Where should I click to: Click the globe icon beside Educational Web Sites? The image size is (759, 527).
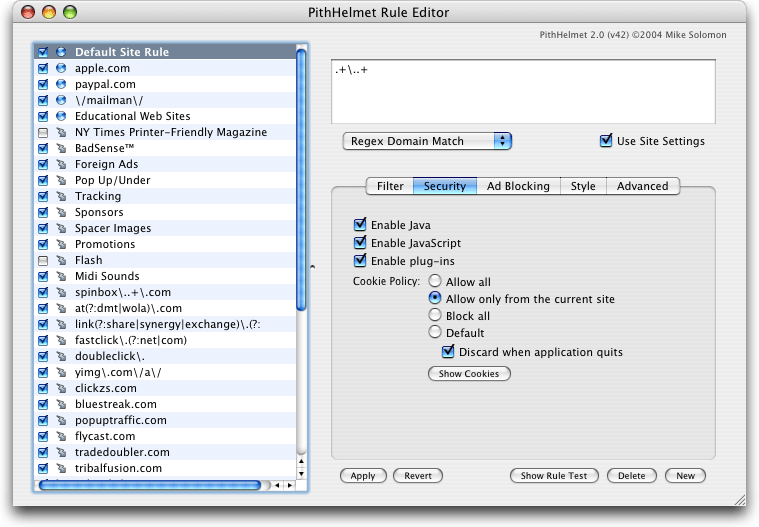(x=61, y=116)
